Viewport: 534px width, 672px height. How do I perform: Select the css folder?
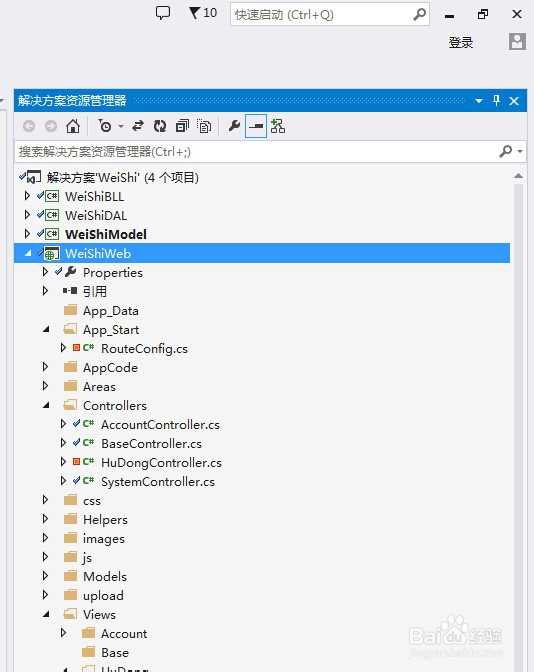click(92, 501)
